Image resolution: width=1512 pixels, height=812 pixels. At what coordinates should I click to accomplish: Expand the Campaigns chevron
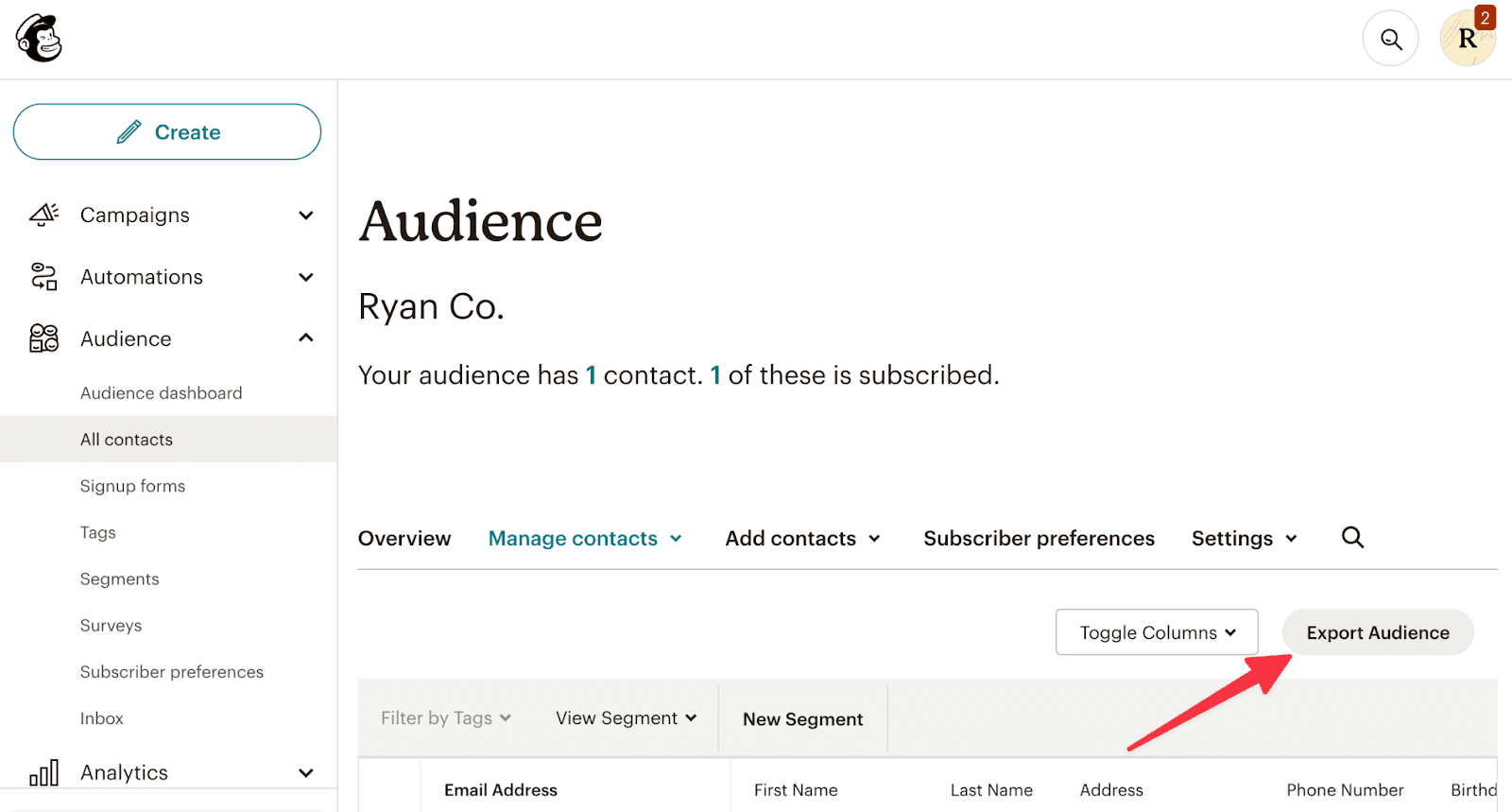pyautogui.click(x=306, y=216)
